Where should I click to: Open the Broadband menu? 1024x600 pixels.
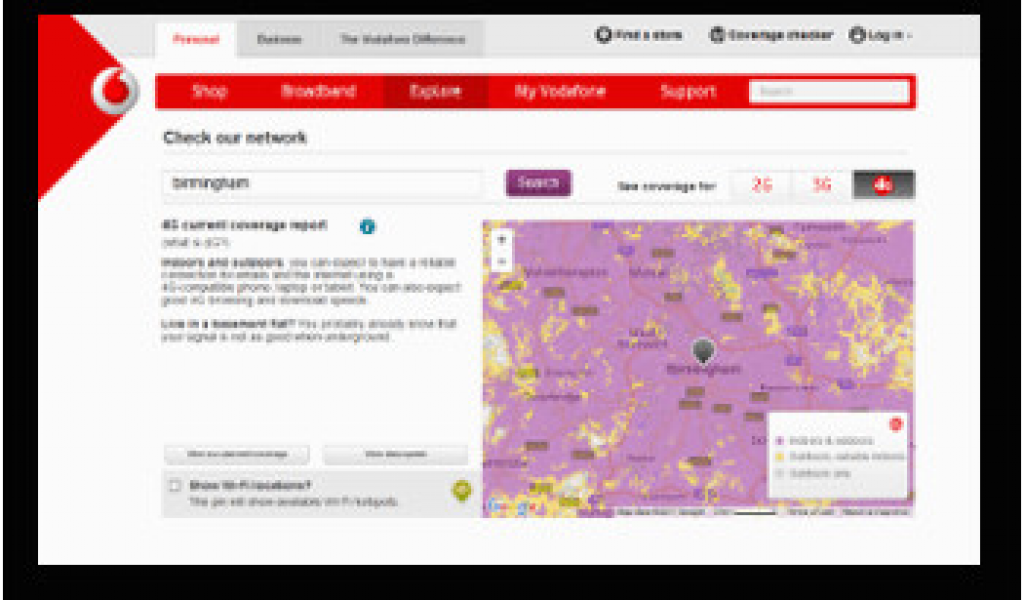tap(319, 91)
